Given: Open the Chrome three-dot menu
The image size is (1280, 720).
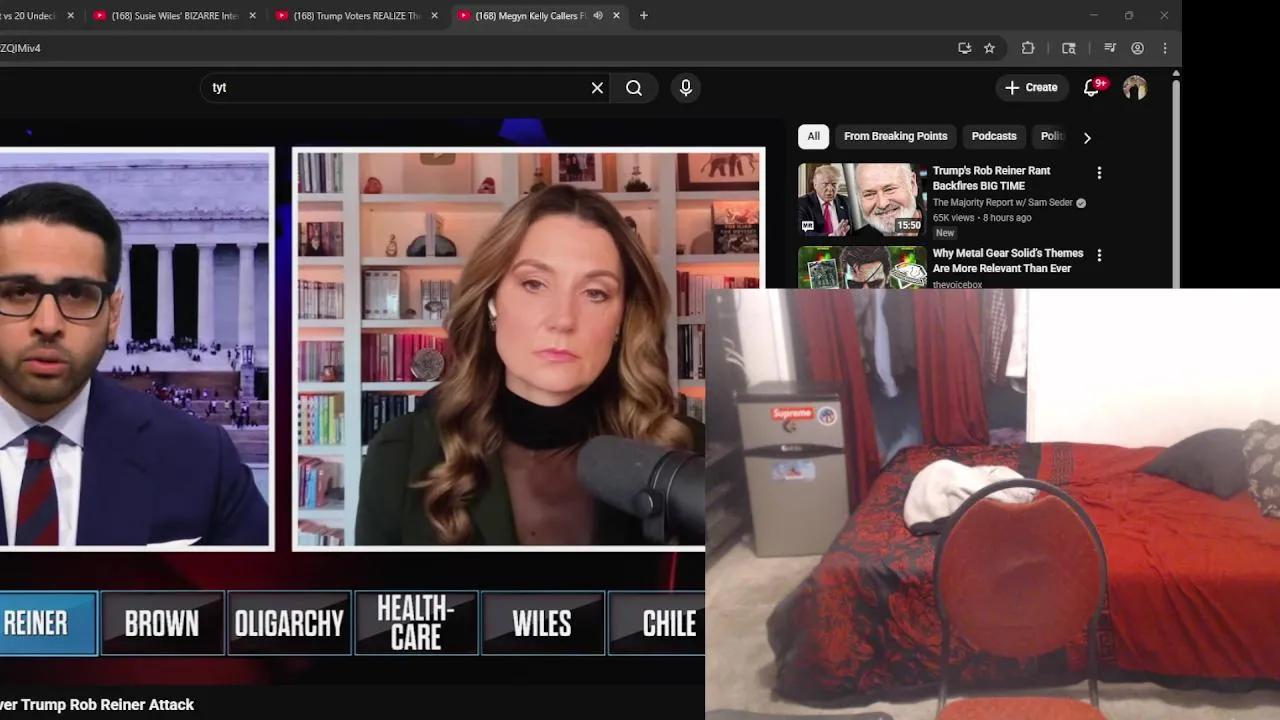Looking at the screenshot, I should (x=1164, y=48).
